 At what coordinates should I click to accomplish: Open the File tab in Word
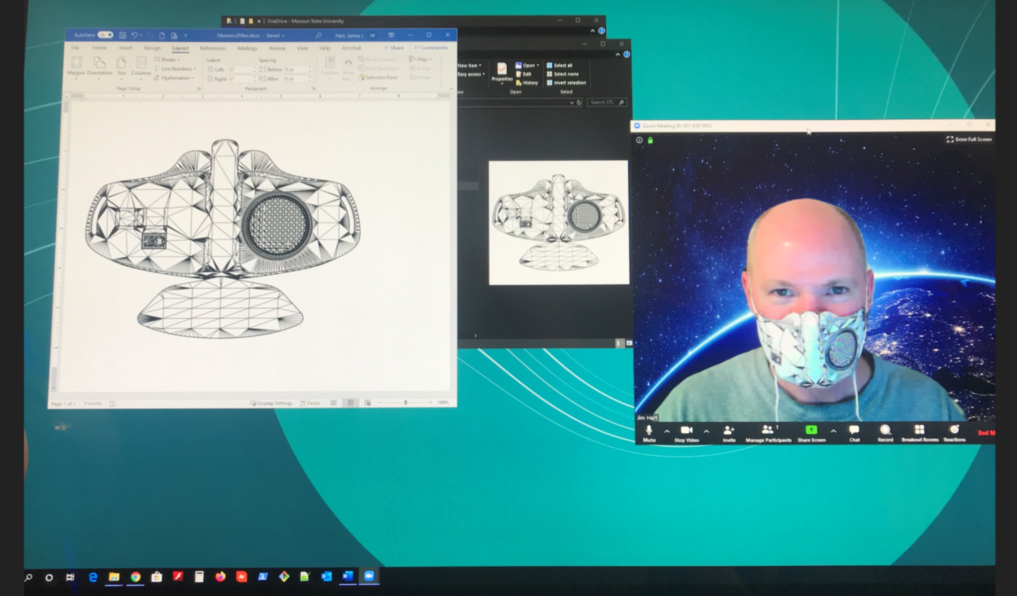click(75, 48)
